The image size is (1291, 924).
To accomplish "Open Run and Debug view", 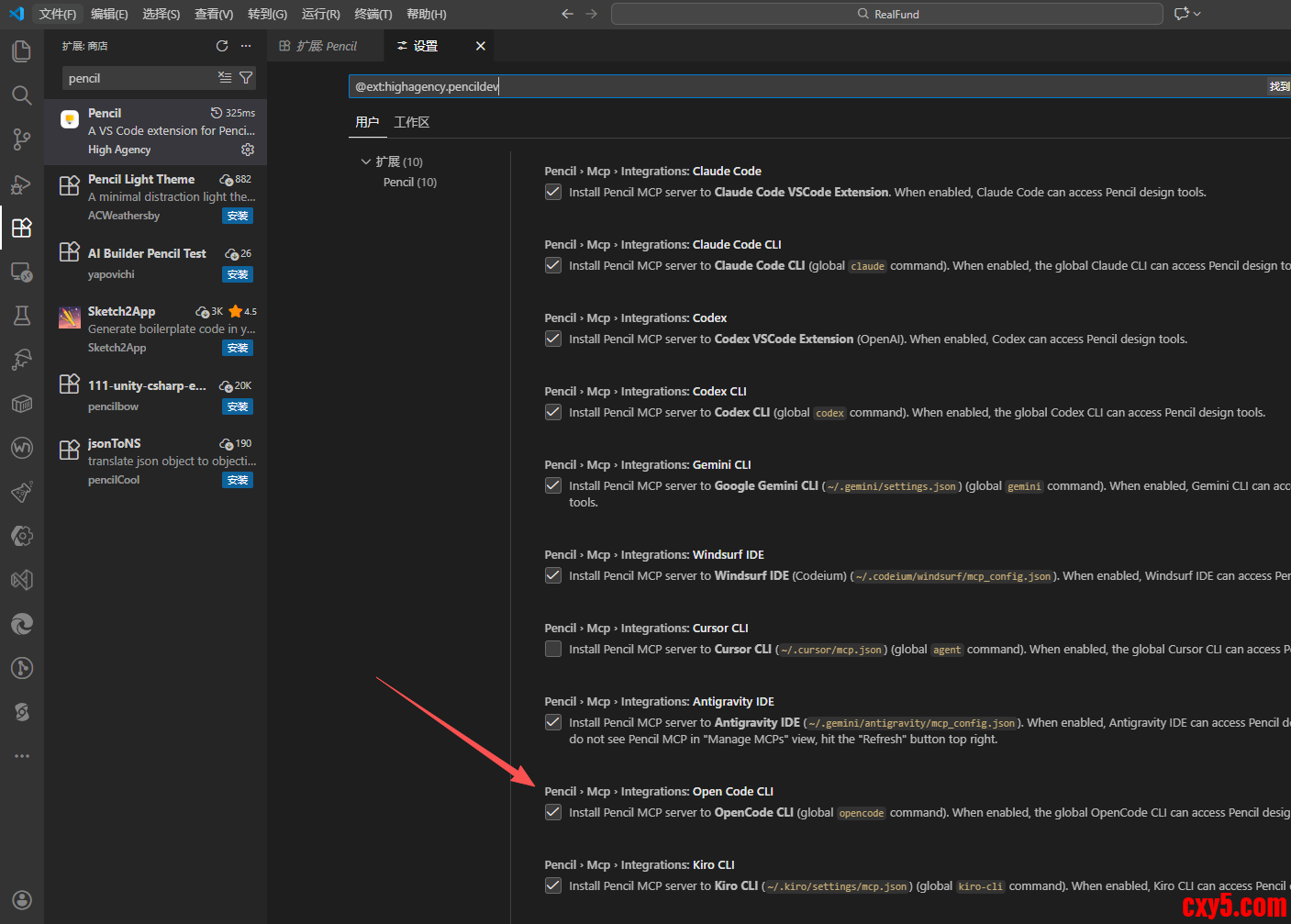I will (x=21, y=184).
